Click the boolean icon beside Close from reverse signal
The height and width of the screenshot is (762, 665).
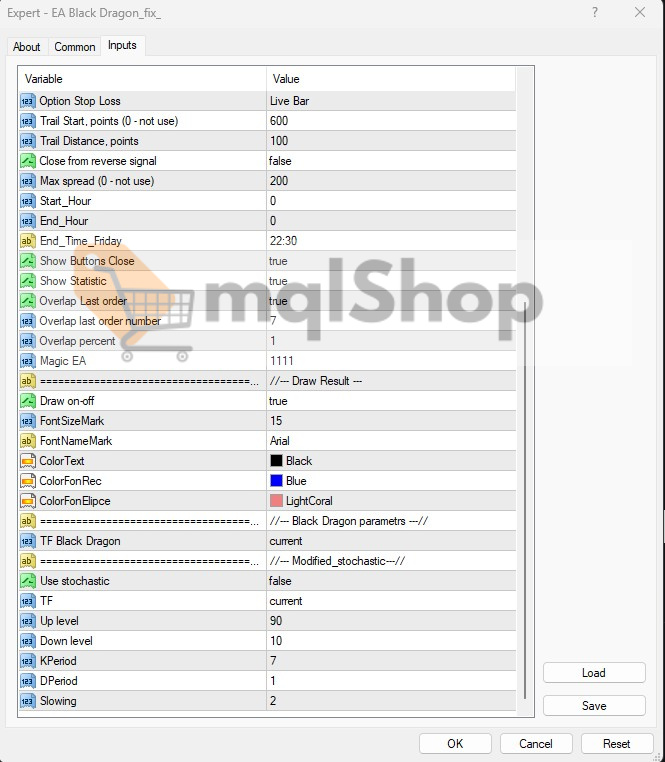28,161
